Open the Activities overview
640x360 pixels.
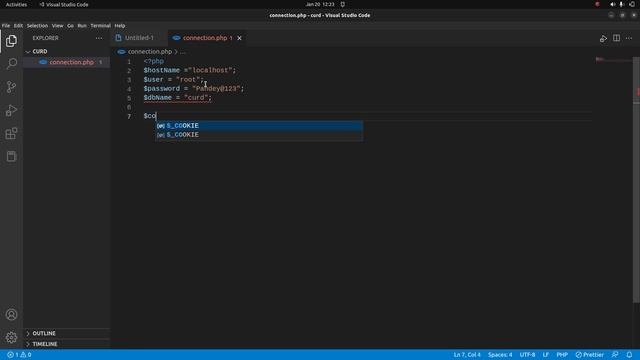coord(16,4)
